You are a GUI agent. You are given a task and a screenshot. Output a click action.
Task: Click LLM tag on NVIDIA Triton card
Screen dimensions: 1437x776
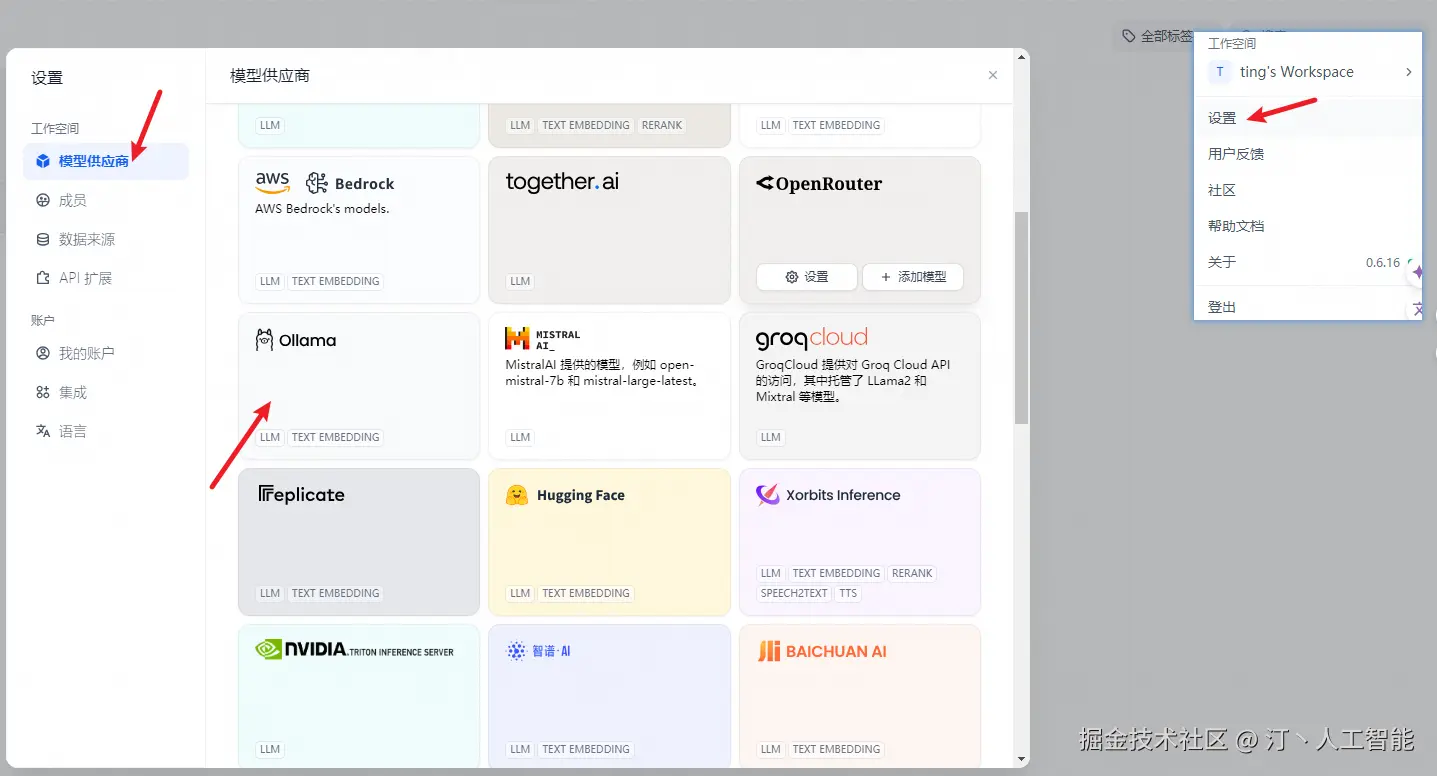tap(270, 749)
